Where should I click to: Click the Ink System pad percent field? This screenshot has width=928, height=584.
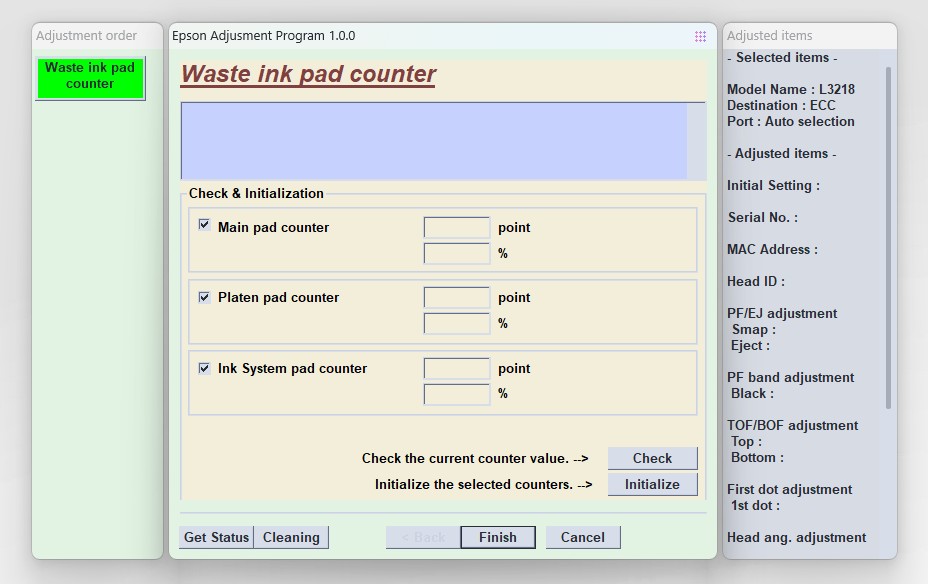coord(457,394)
